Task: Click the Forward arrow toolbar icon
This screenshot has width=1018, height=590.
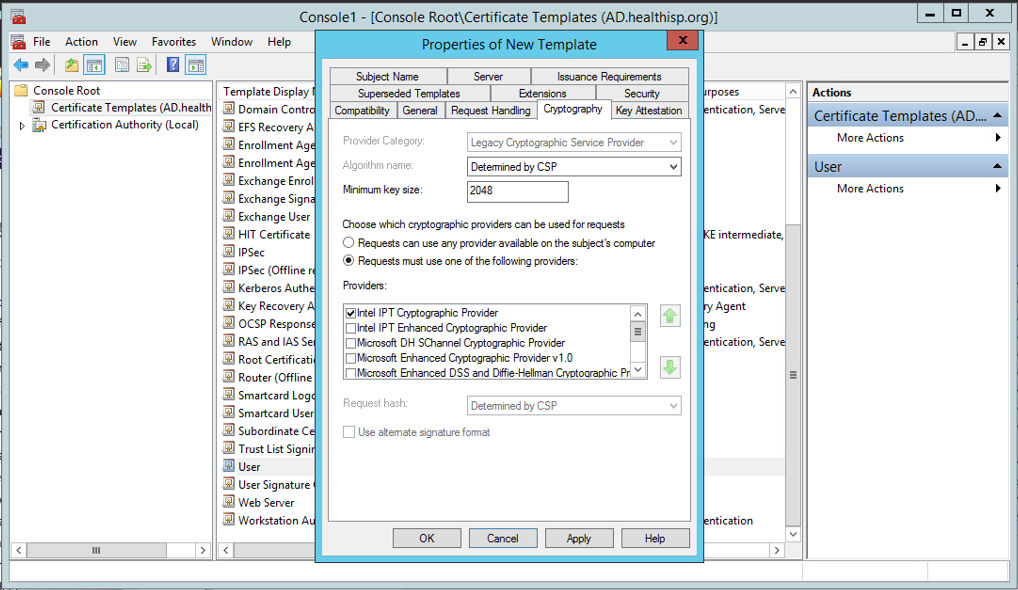Action: [x=42, y=65]
